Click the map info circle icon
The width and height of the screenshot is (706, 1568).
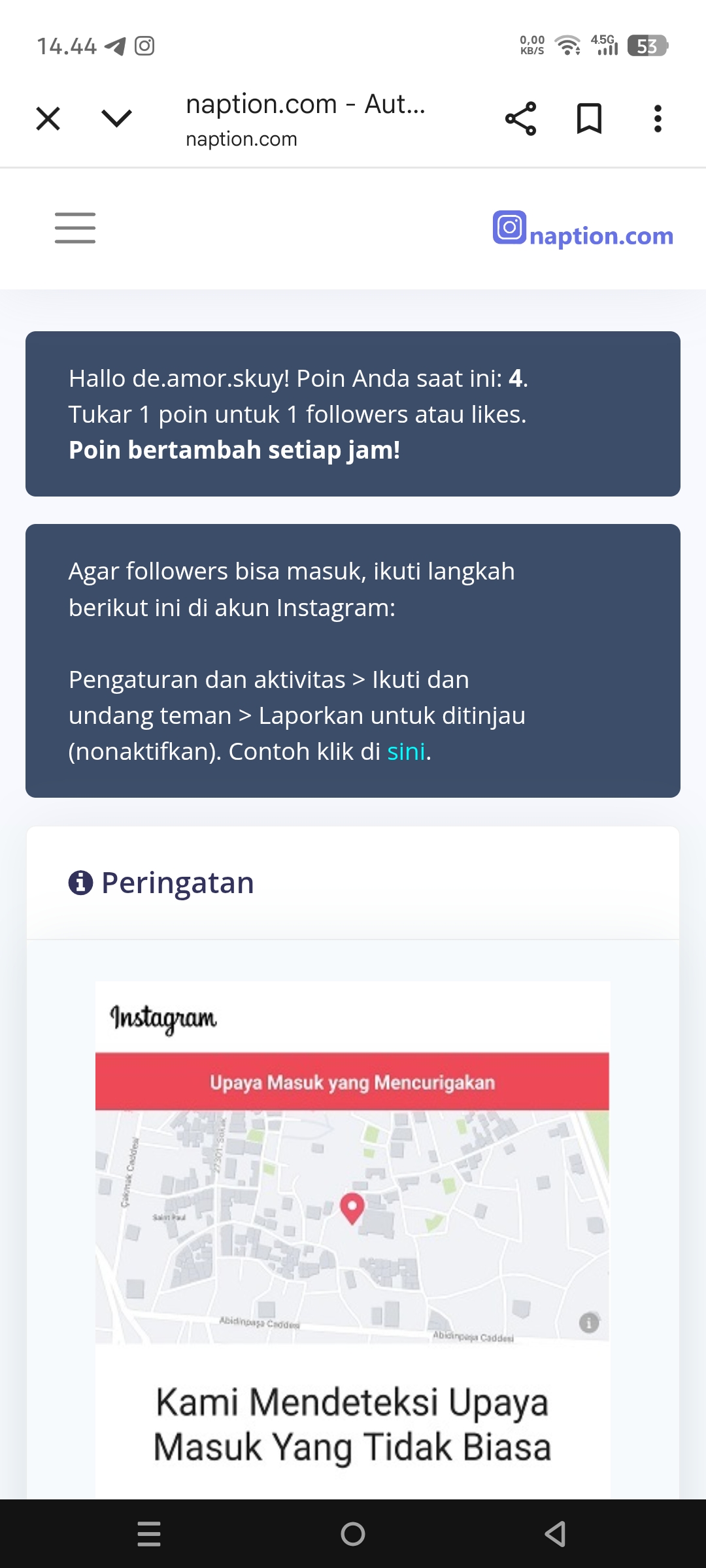tap(589, 1322)
